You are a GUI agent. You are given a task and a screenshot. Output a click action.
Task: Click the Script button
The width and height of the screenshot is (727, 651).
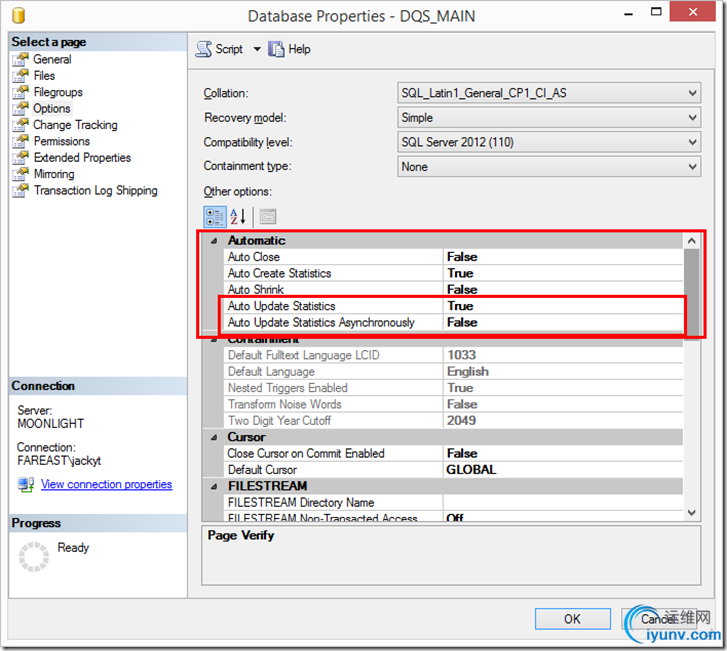[219, 49]
